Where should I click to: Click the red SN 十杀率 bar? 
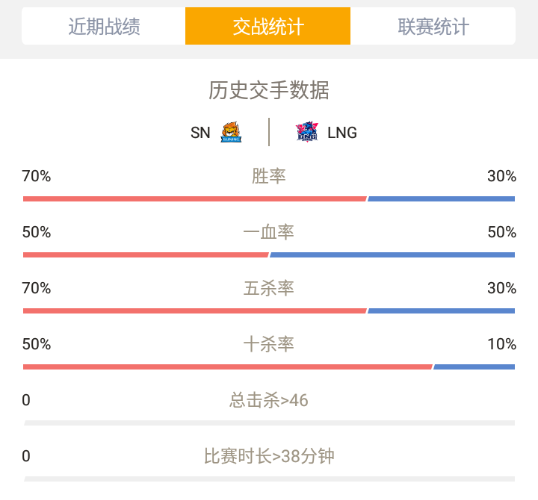(227, 367)
